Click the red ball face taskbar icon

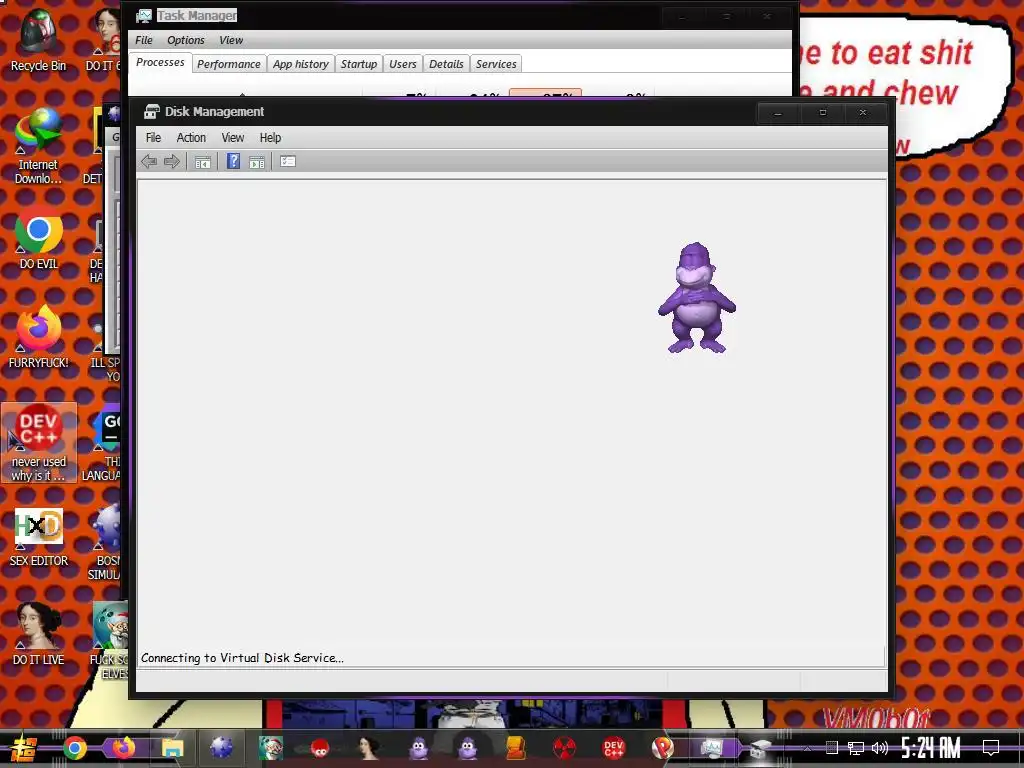click(x=319, y=748)
